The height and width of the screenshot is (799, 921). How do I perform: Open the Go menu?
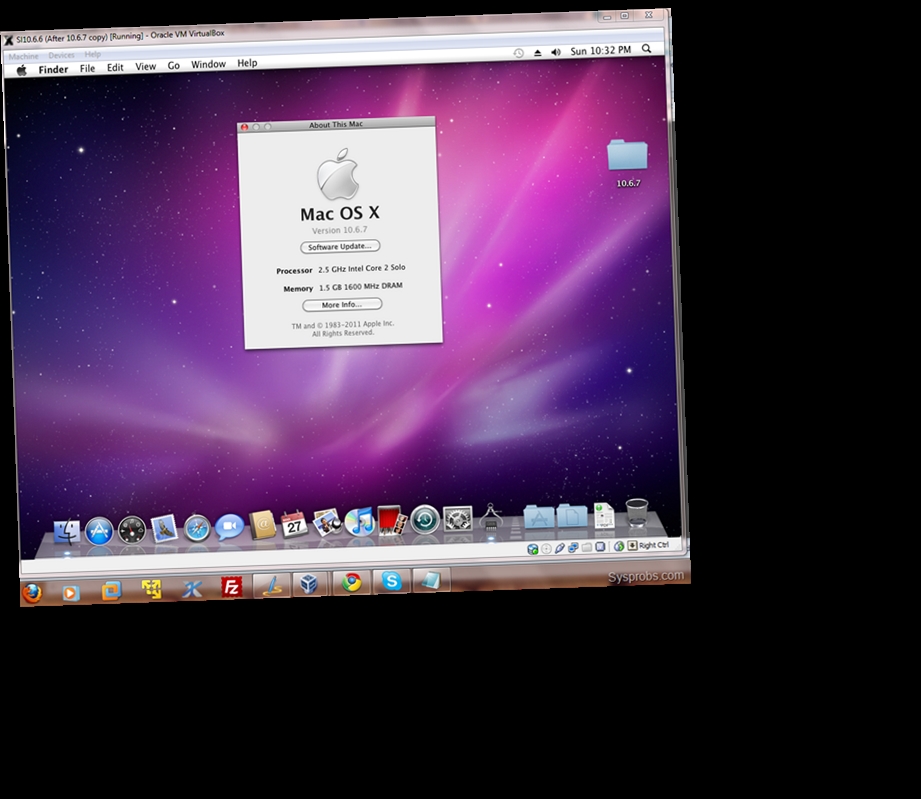click(x=174, y=65)
